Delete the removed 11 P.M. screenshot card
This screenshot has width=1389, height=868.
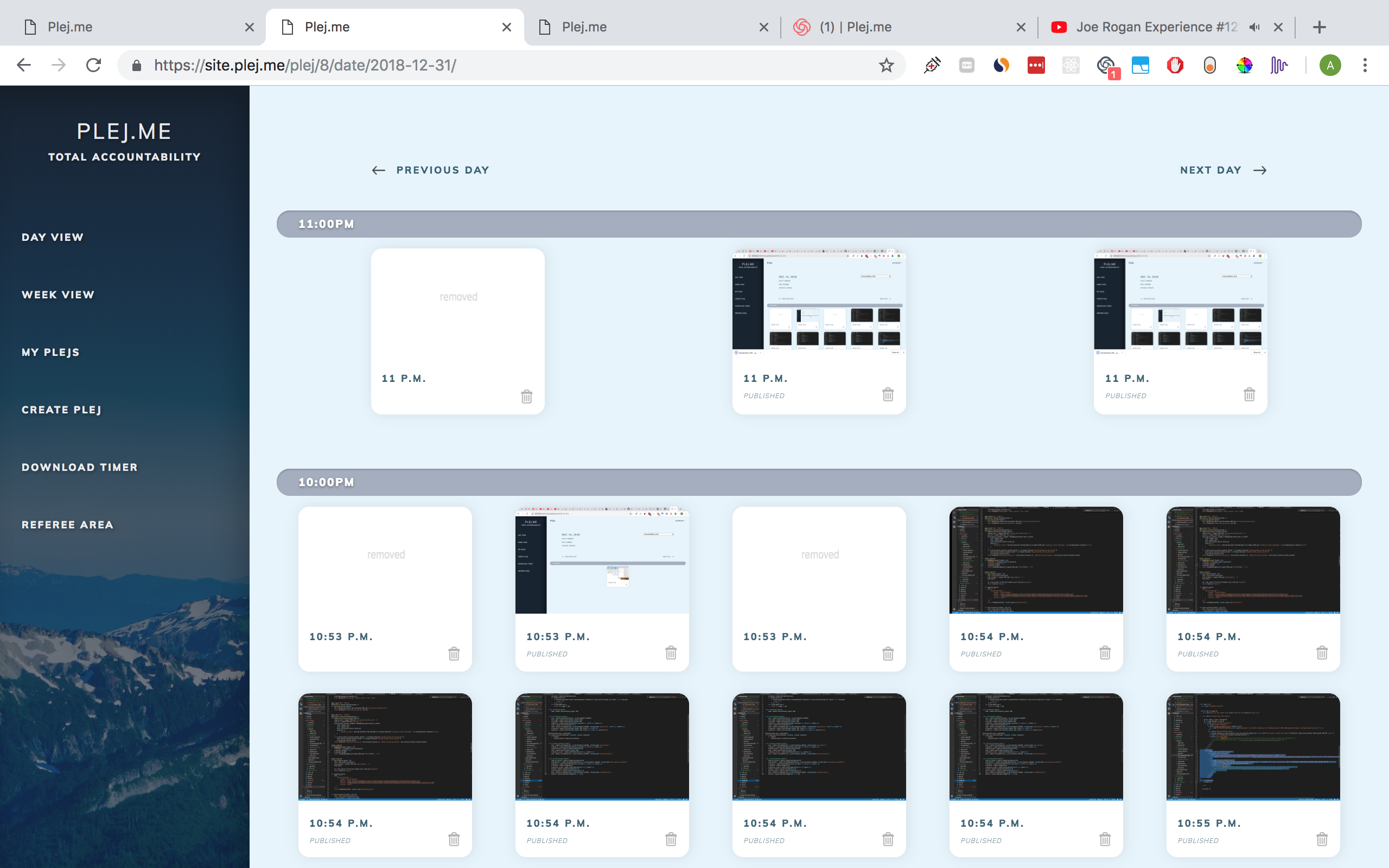click(526, 396)
